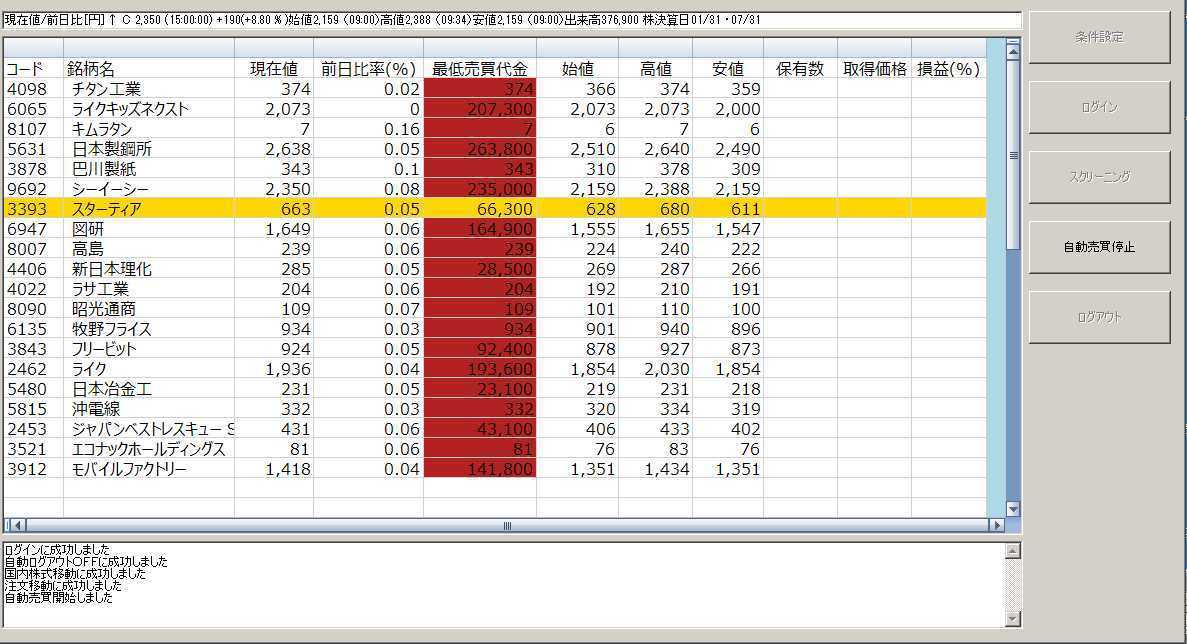Click the 国内株式移動に成功しました log line
This screenshot has width=1187, height=644.
click(x=76, y=574)
